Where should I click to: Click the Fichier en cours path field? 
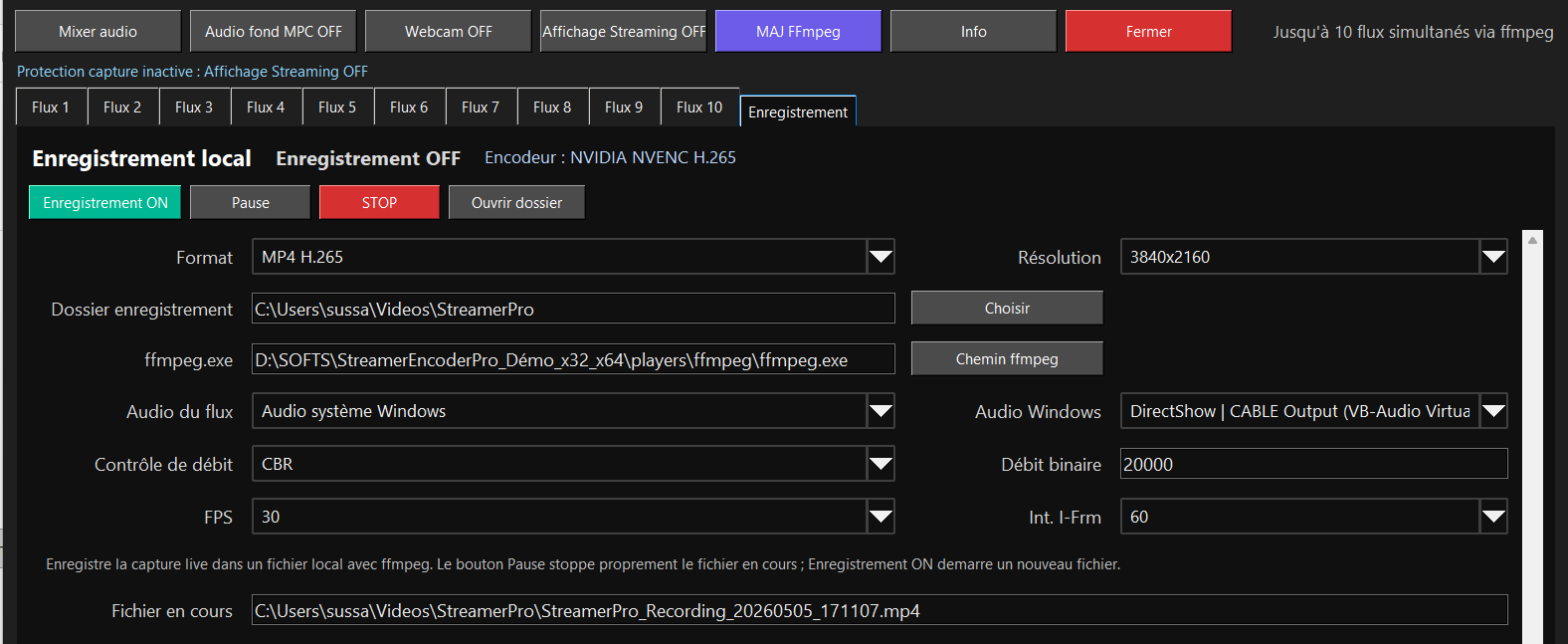880,610
